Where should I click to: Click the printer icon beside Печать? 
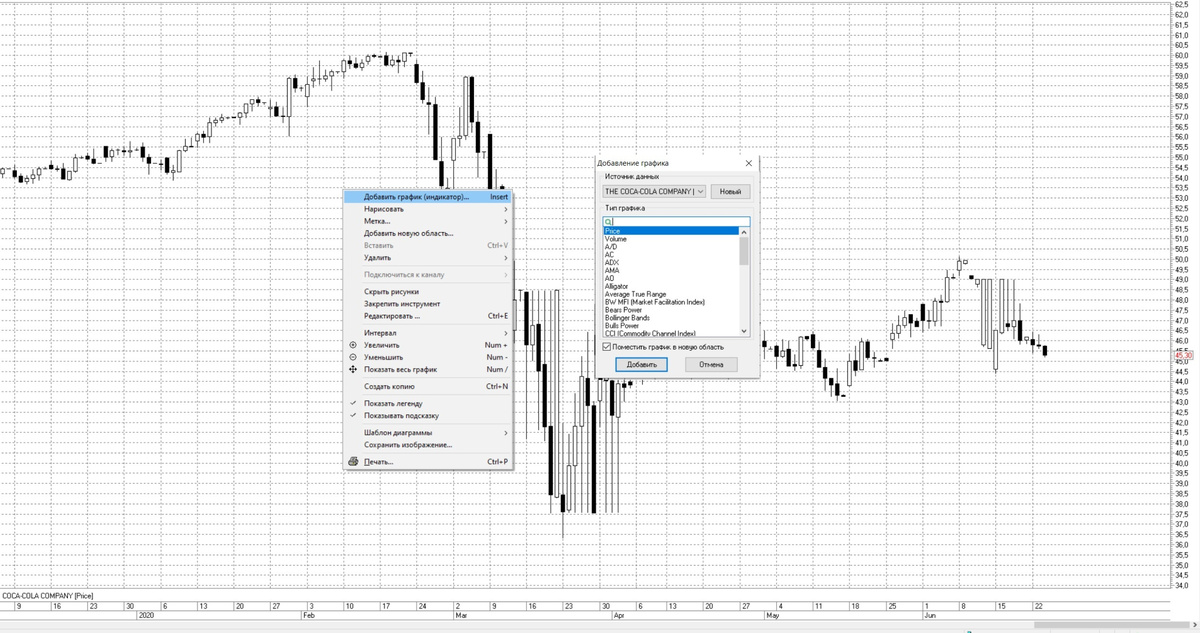353,462
